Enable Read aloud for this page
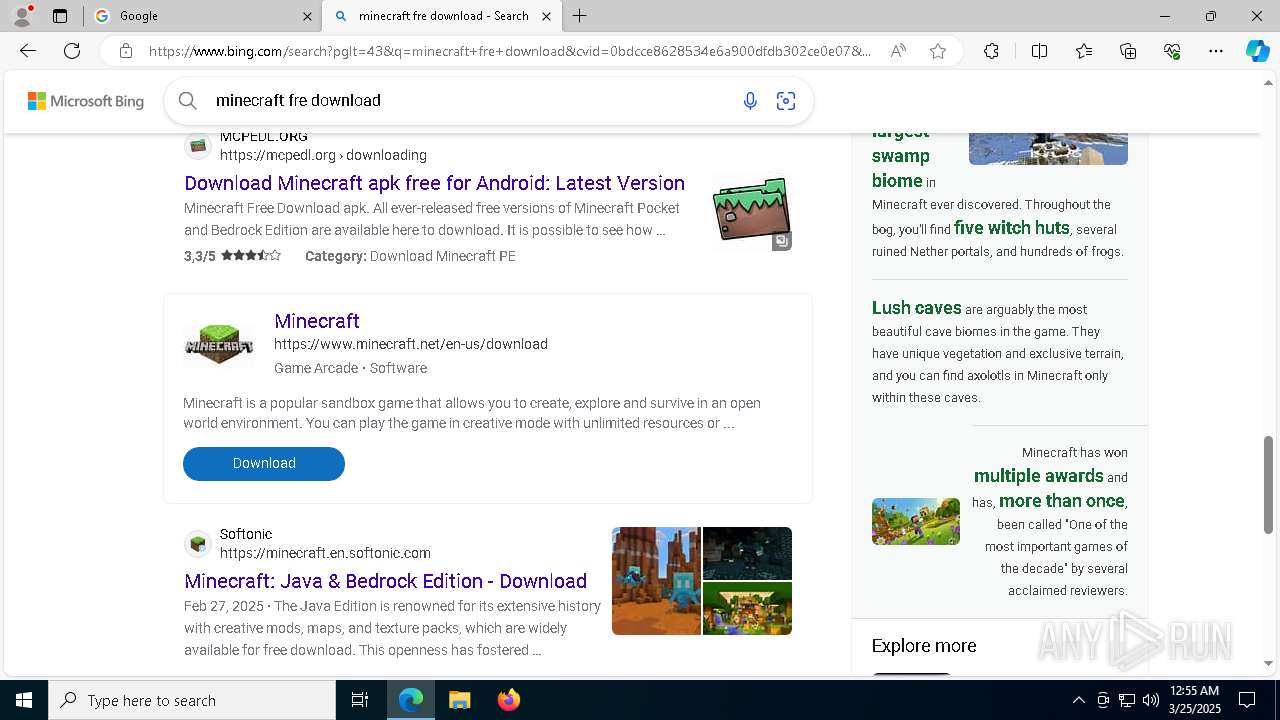The width and height of the screenshot is (1280, 720). click(x=898, y=51)
